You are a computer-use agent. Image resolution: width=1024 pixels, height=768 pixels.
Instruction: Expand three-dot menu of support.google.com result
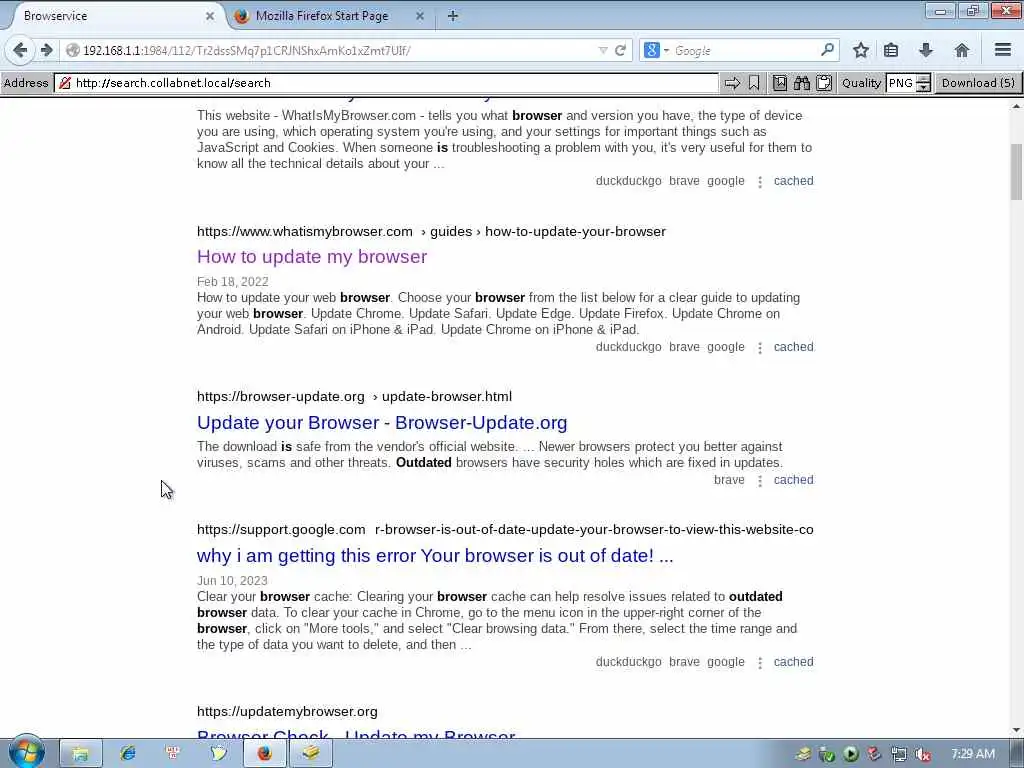point(760,662)
